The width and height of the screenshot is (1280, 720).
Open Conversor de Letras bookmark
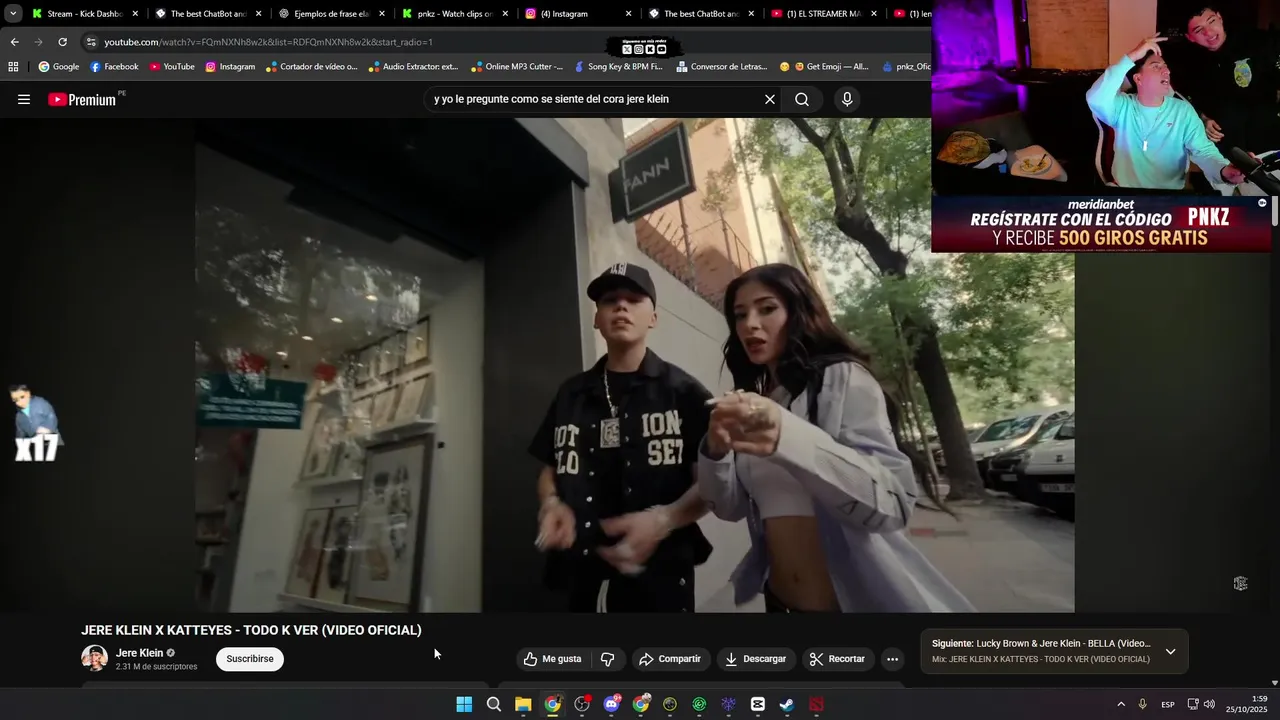[x=722, y=67]
